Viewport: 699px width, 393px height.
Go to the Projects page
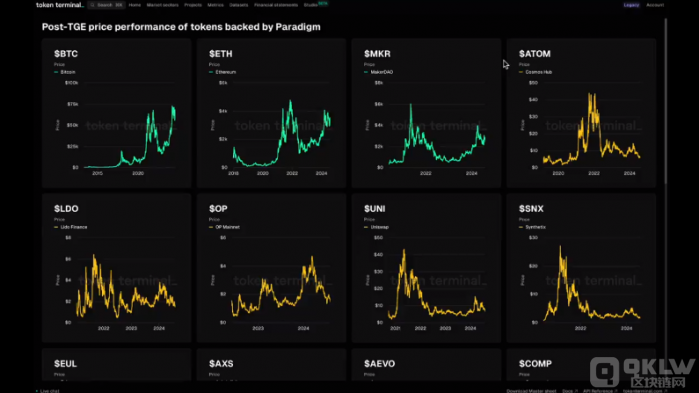click(x=193, y=5)
